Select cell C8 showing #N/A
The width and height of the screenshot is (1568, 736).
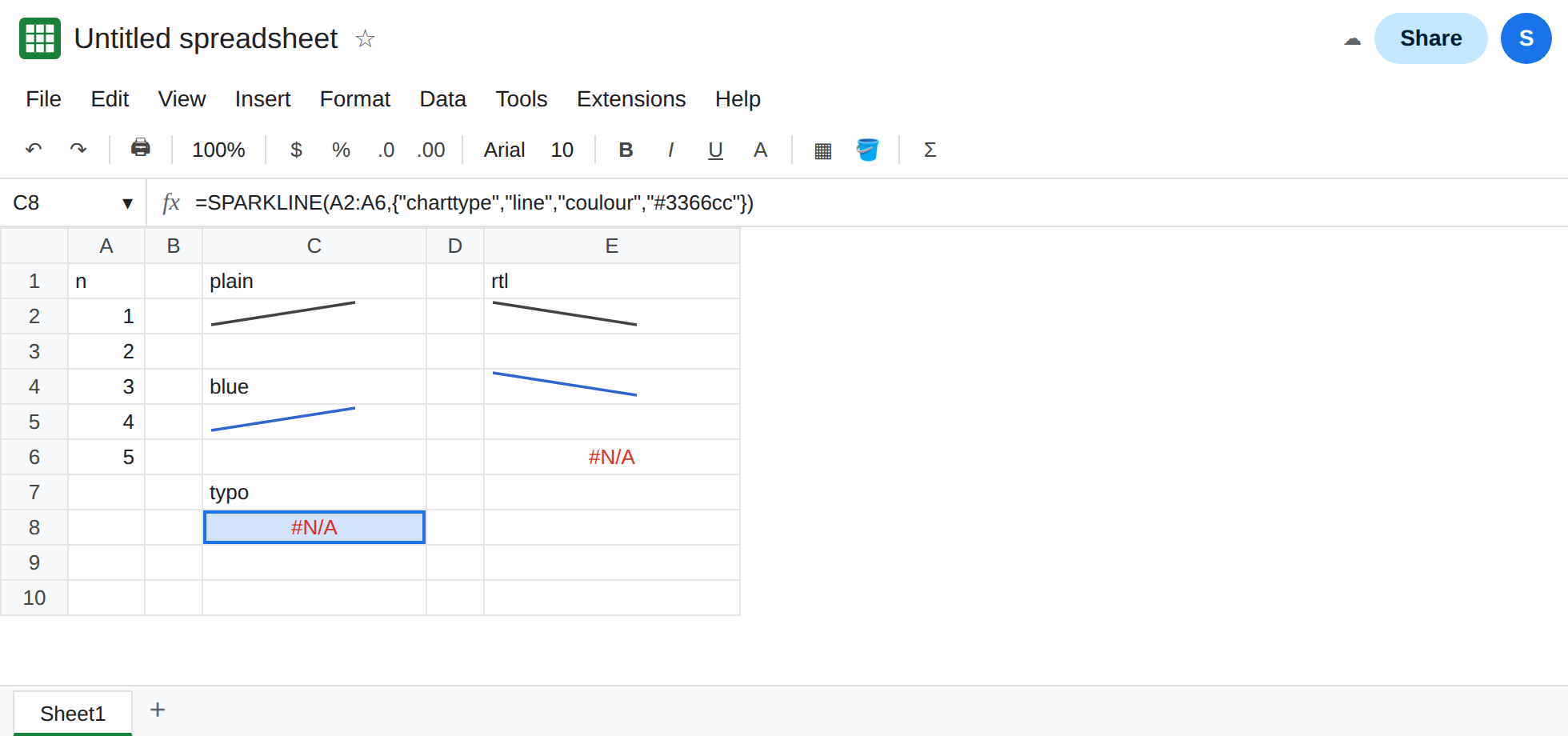pos(314,527)
